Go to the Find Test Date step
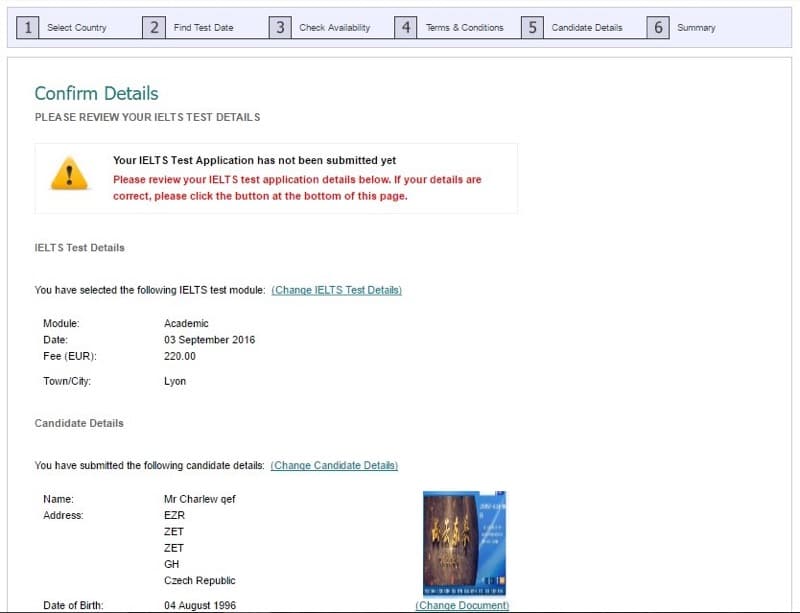Screen dimensions: 800x613 click(203, 28)
